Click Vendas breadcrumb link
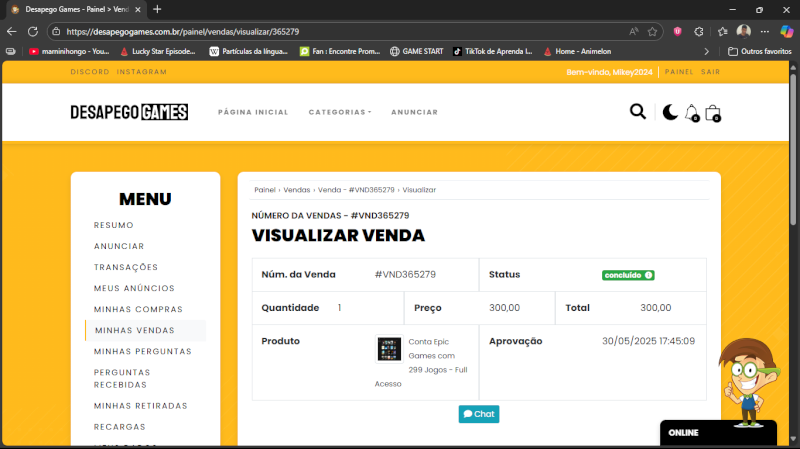This screenshot has width=800, height=449. (296, 190)
